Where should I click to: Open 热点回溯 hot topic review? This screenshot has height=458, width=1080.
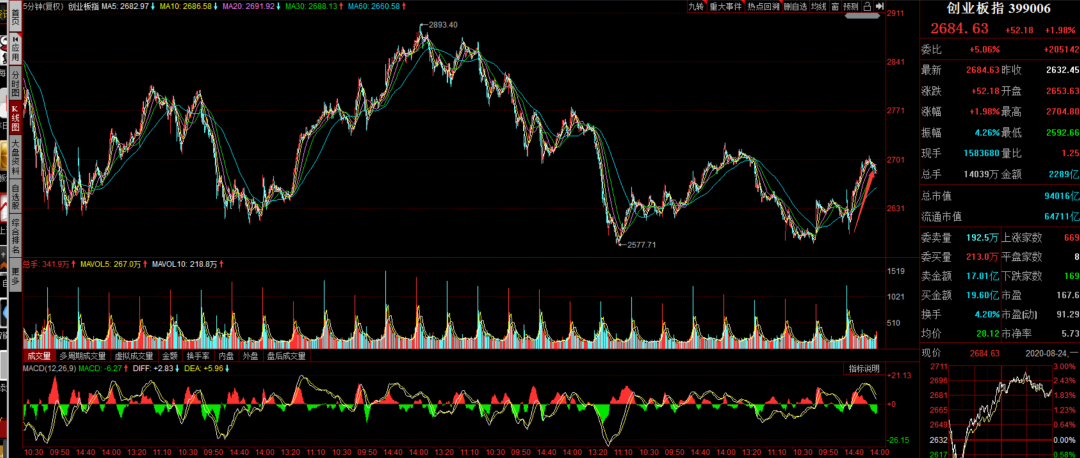click(762, 6)
